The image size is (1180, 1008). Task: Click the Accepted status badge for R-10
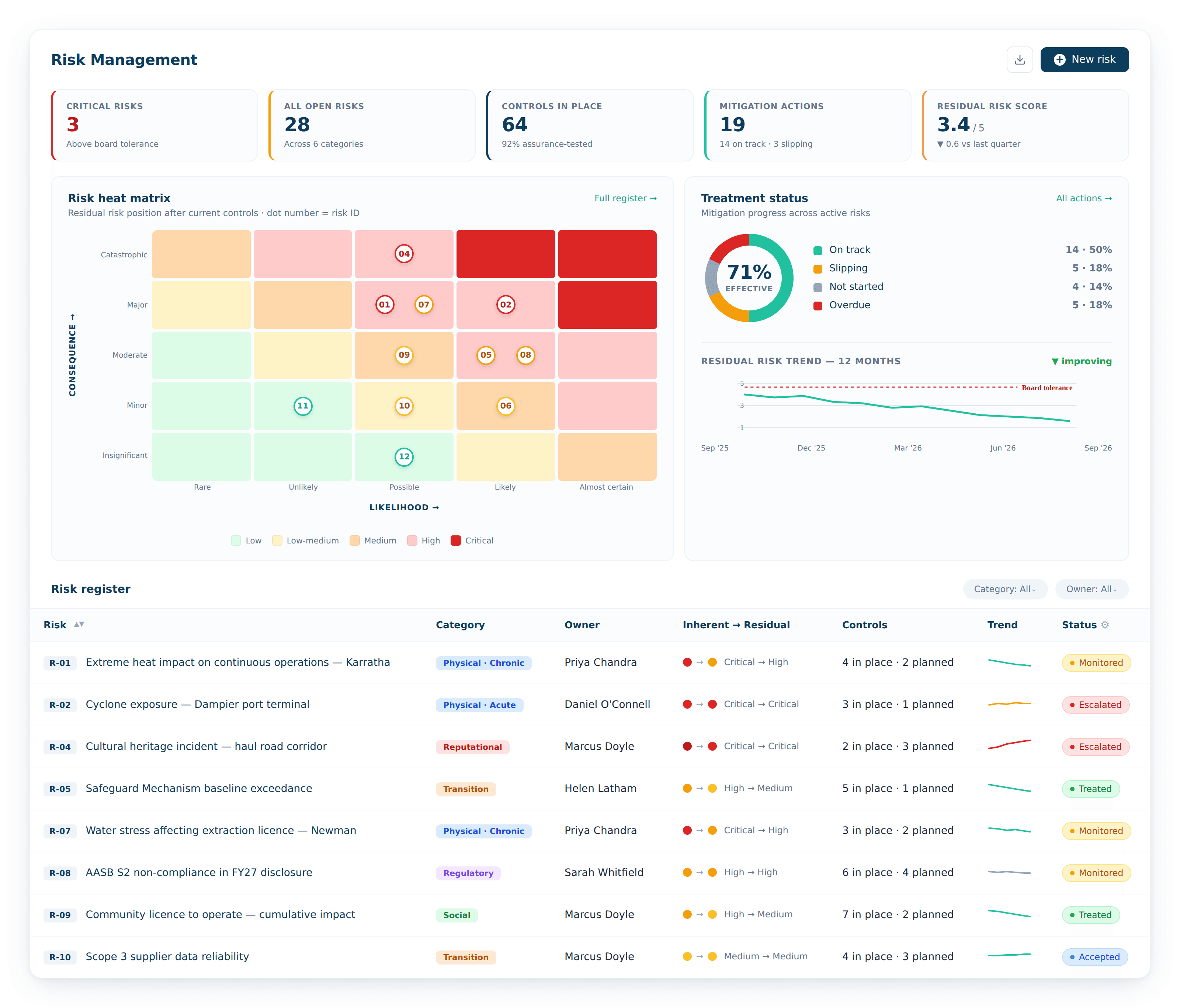1094,957
